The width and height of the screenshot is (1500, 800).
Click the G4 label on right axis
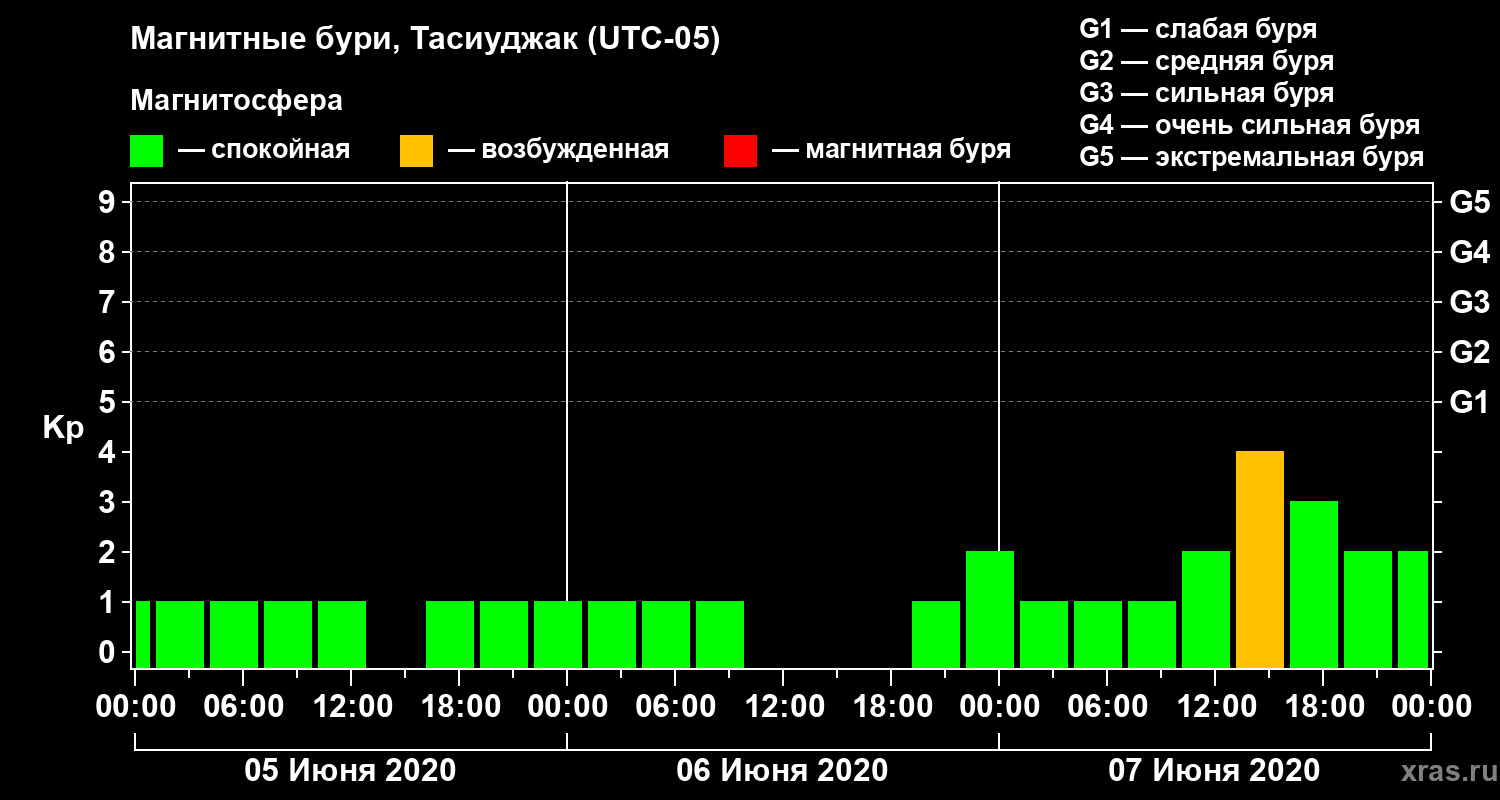click(1469, 252)
